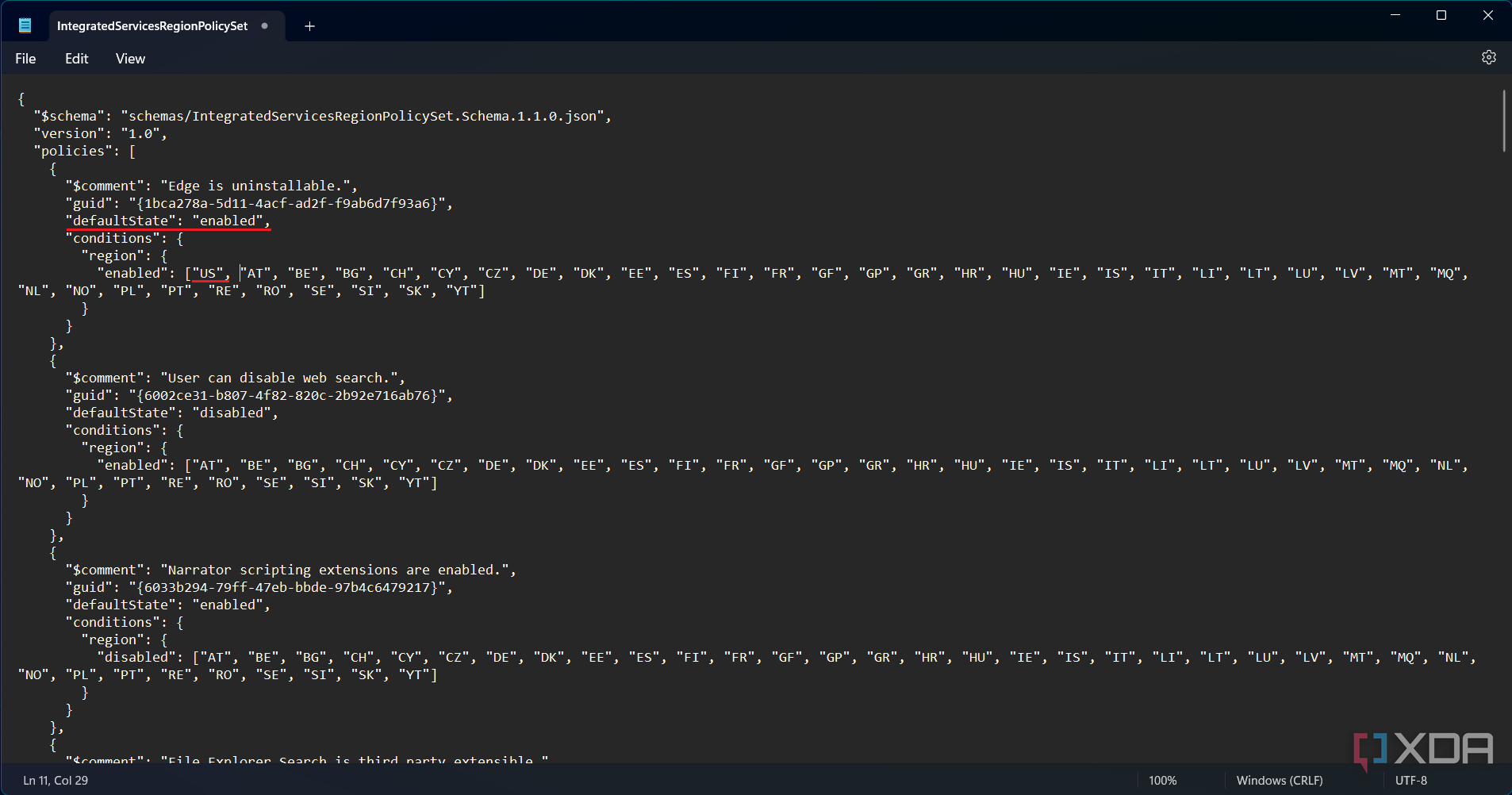Click guid {6033b294-79ff-47eb-bbde-97b4c6479217}
1512x795 pixels.
coord(287,587)
